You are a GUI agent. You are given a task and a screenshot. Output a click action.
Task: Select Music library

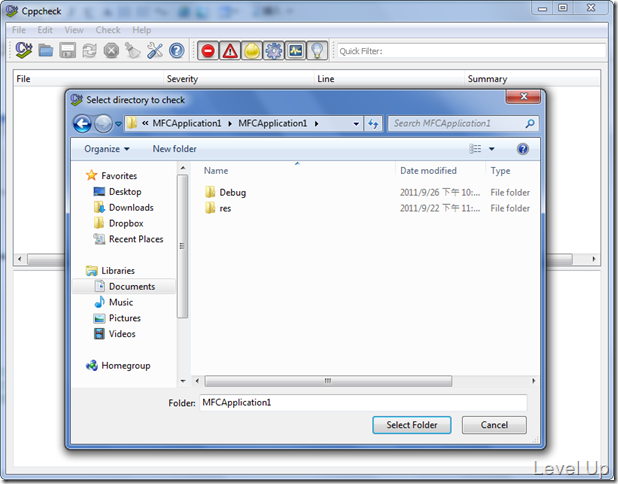[114, 302]
